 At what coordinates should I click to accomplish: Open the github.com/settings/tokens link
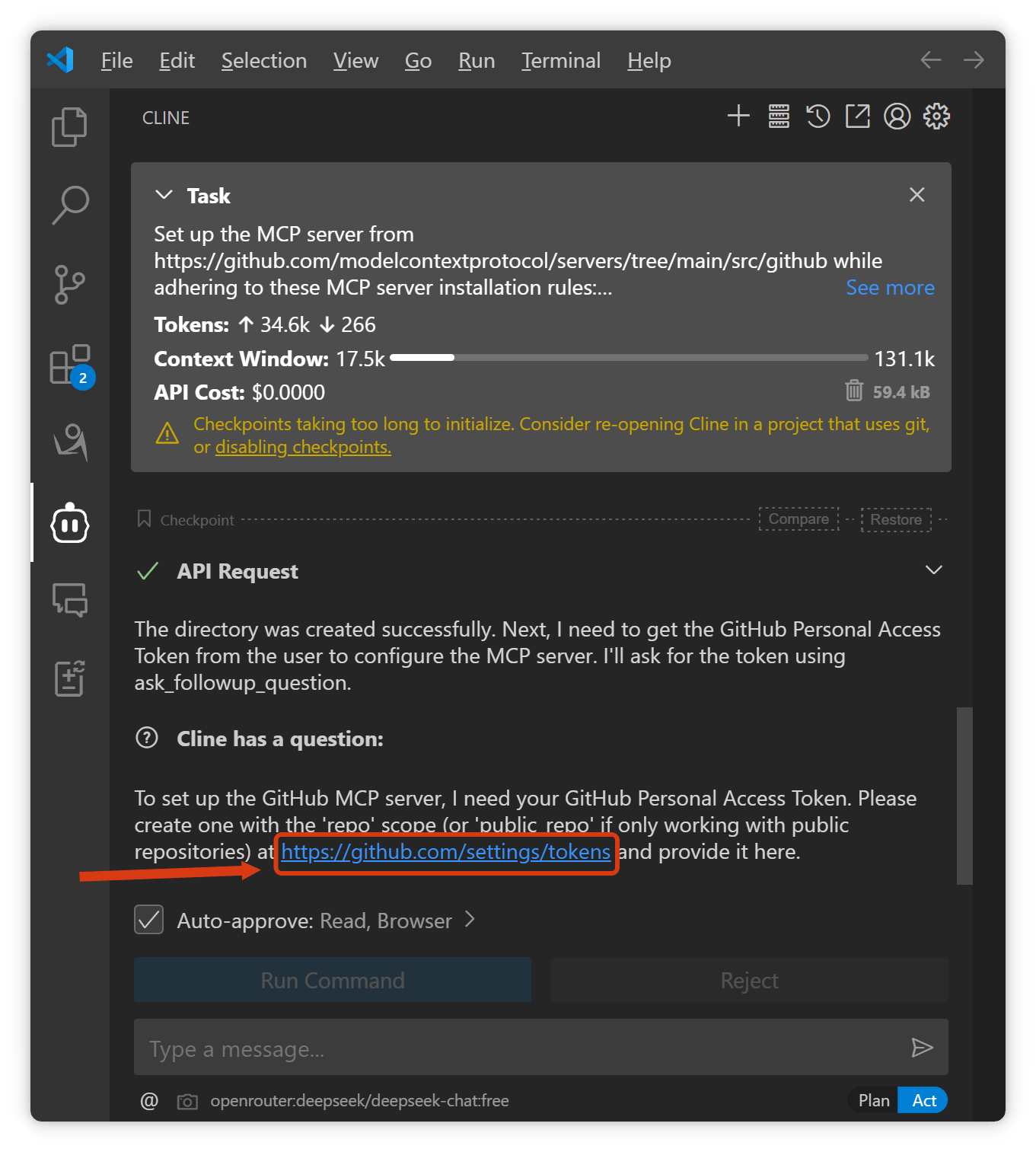point(446,851)
